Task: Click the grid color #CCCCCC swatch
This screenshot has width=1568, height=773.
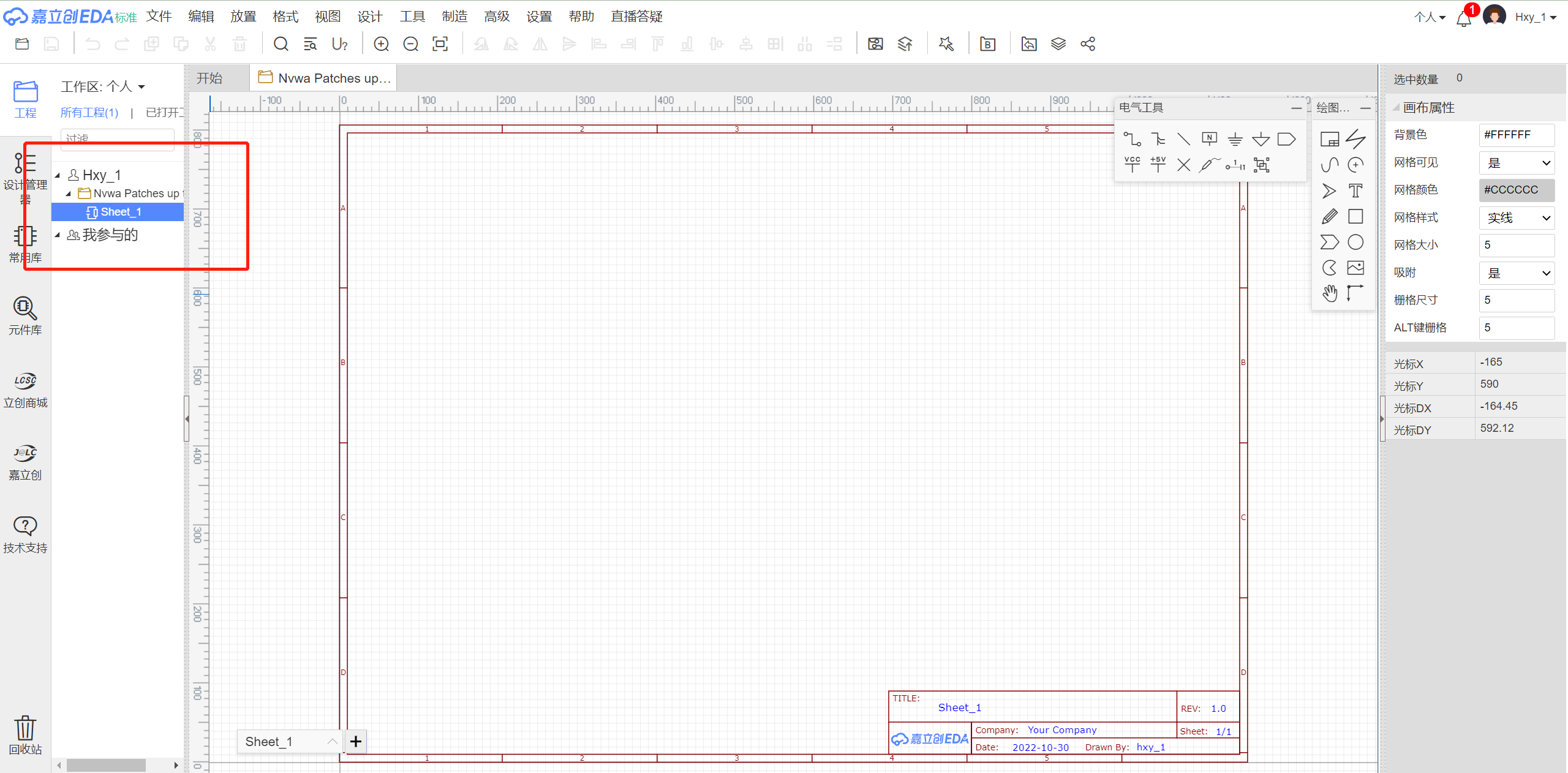Action: 1517,190
